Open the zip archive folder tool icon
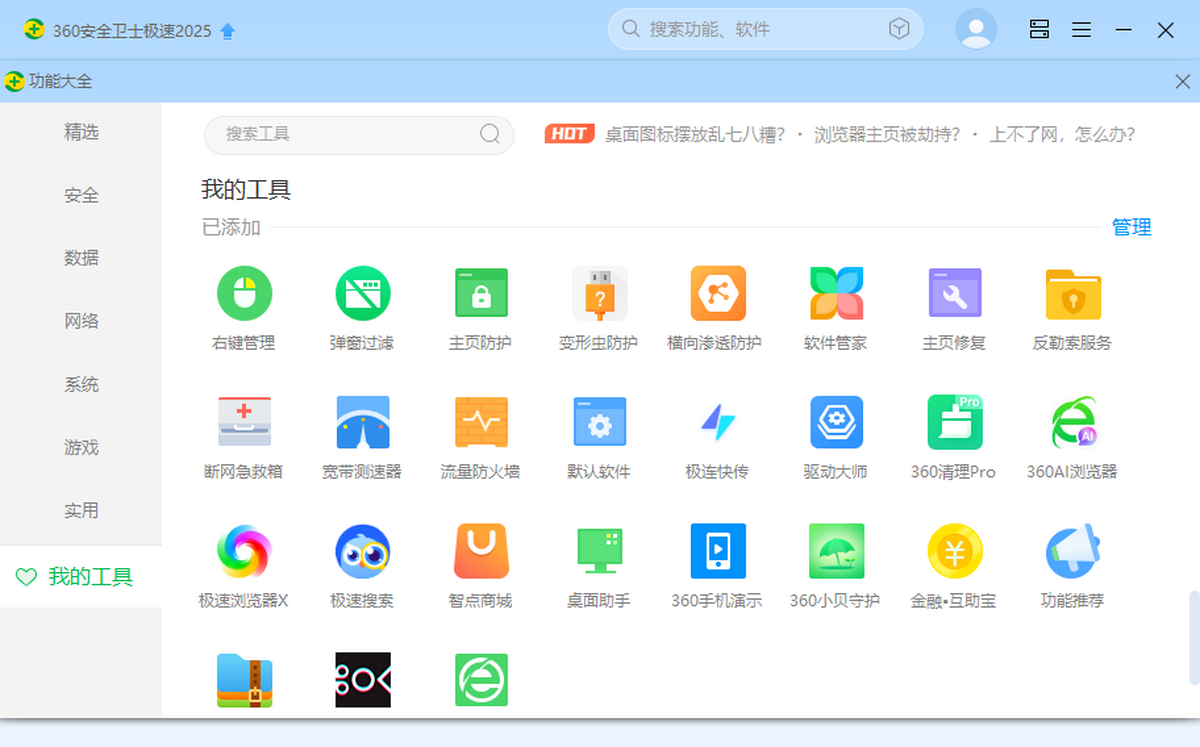 pos(244,680)
